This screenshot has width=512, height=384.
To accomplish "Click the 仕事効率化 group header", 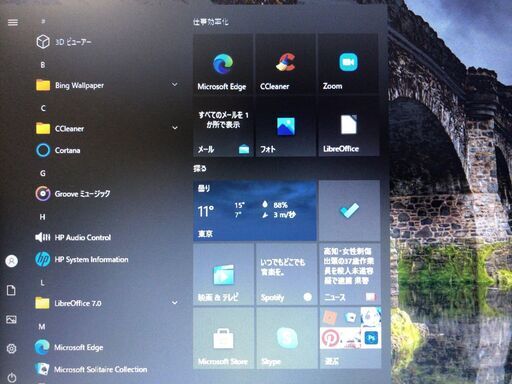I will [211, 22].
